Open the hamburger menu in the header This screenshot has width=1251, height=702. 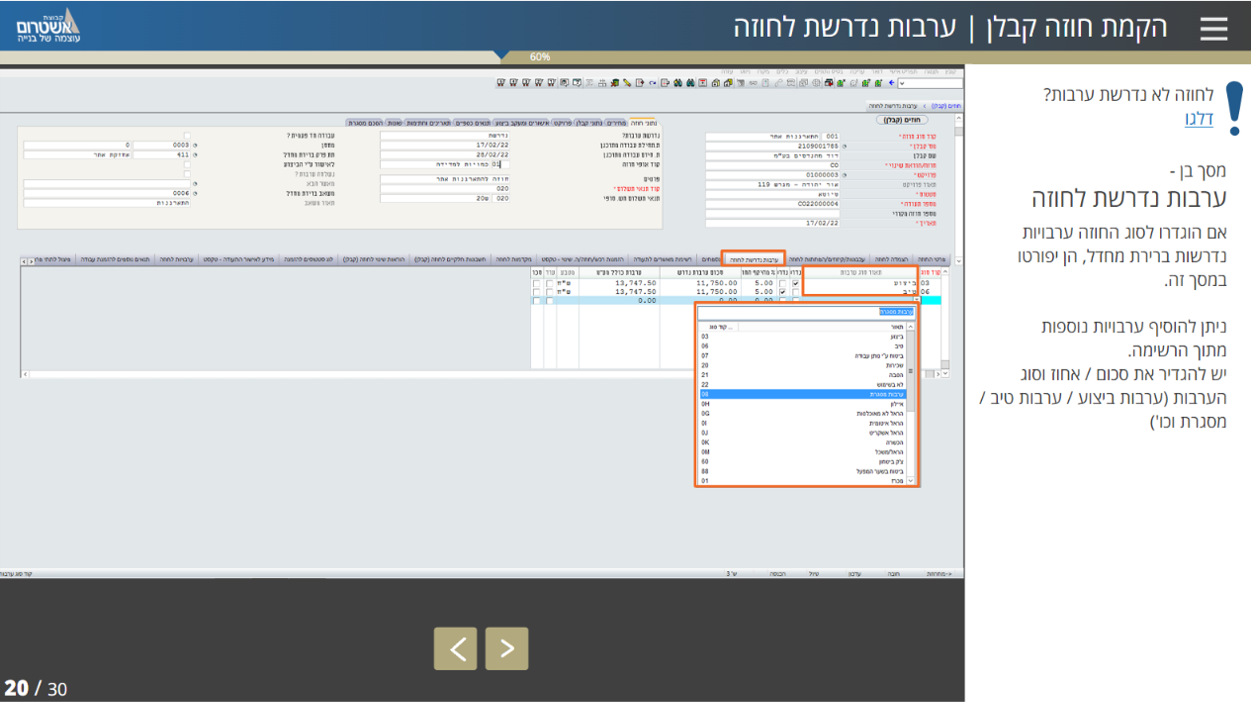click(x=1213, y=28)
